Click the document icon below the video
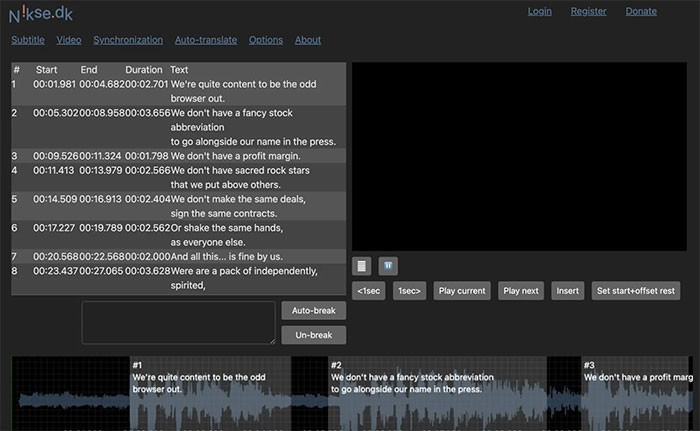Screen dimensions: 700x431 click(362, 266)
